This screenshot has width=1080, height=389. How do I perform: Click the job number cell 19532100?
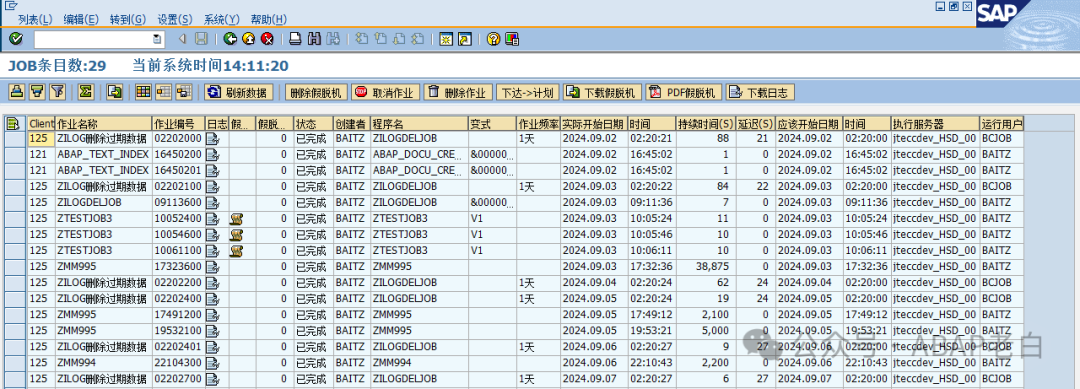[x=178, y=330]
